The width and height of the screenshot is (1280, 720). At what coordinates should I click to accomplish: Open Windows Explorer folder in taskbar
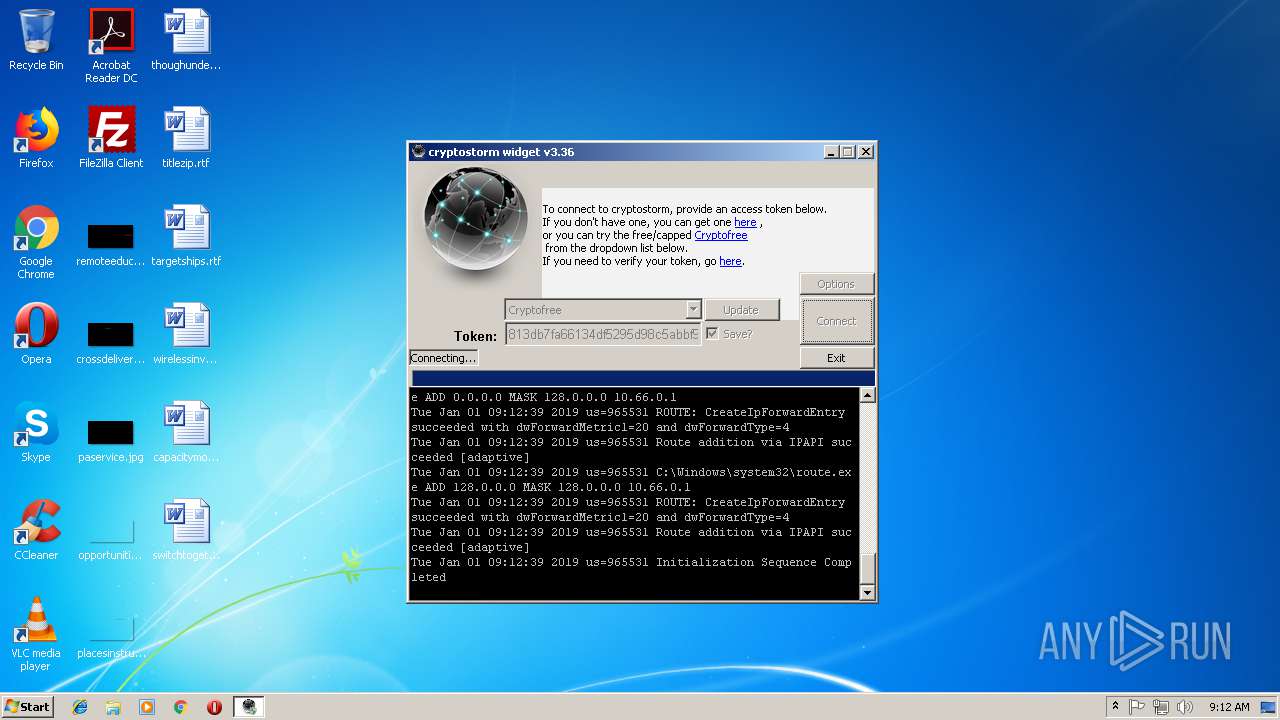tap(113, 707)
